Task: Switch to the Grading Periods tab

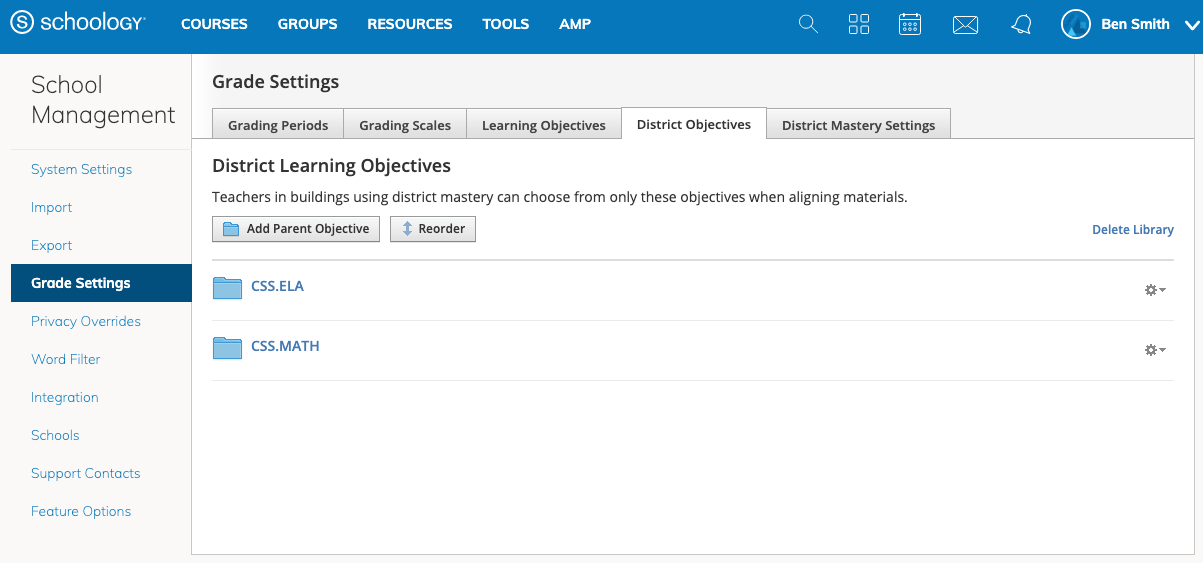Action: point(278,125)
